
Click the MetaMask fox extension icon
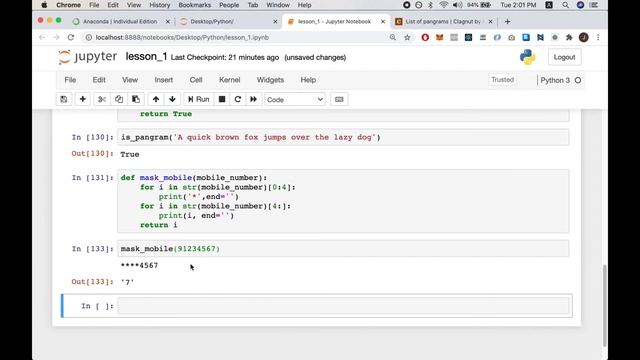[439, 37]
